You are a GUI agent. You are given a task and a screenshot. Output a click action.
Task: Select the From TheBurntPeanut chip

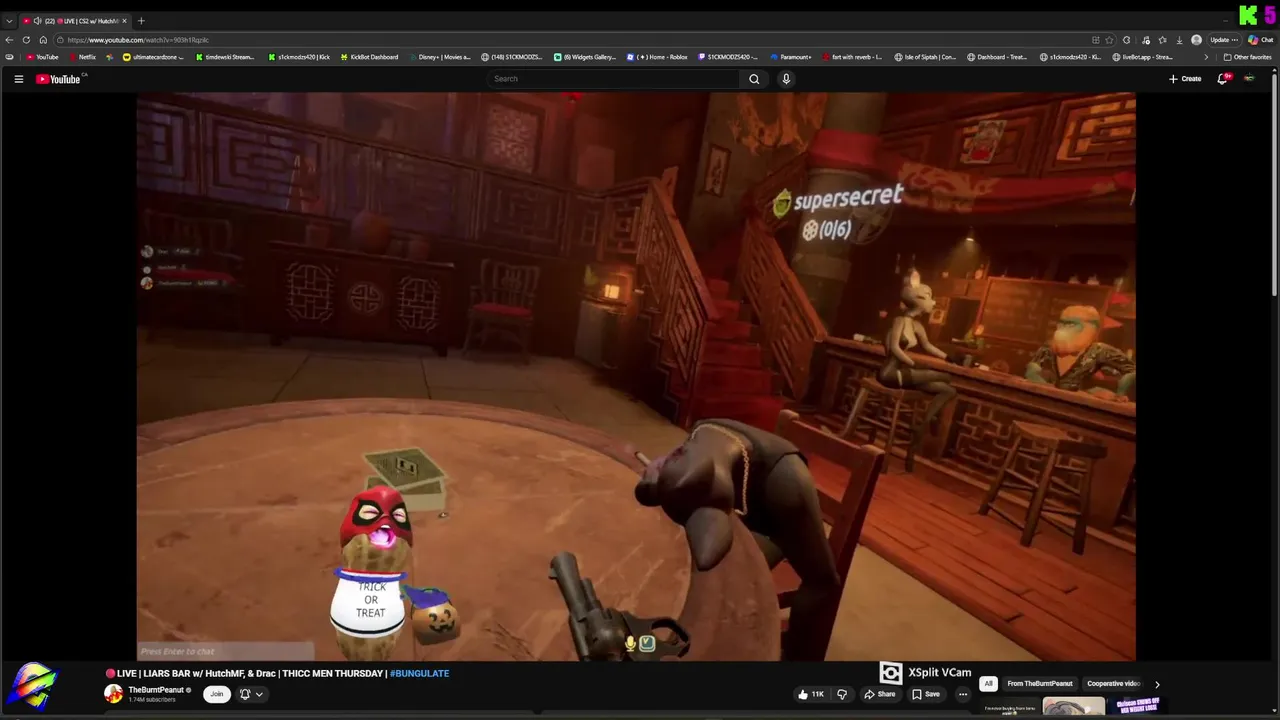pyautogui.click(x=1040, y=684)
